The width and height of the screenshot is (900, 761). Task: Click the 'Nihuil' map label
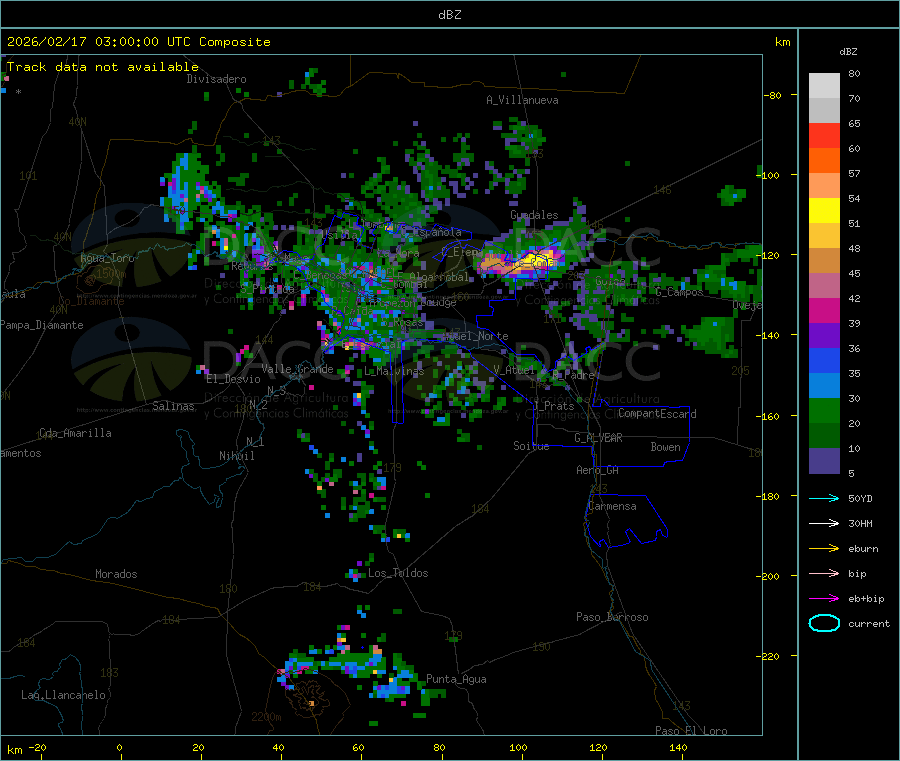click(x=236, y=456)
